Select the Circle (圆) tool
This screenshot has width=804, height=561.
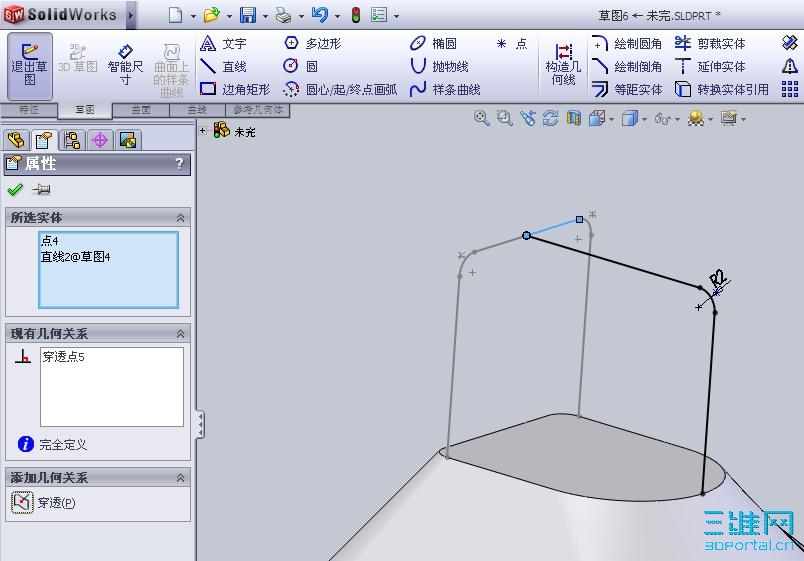(301, 66)
